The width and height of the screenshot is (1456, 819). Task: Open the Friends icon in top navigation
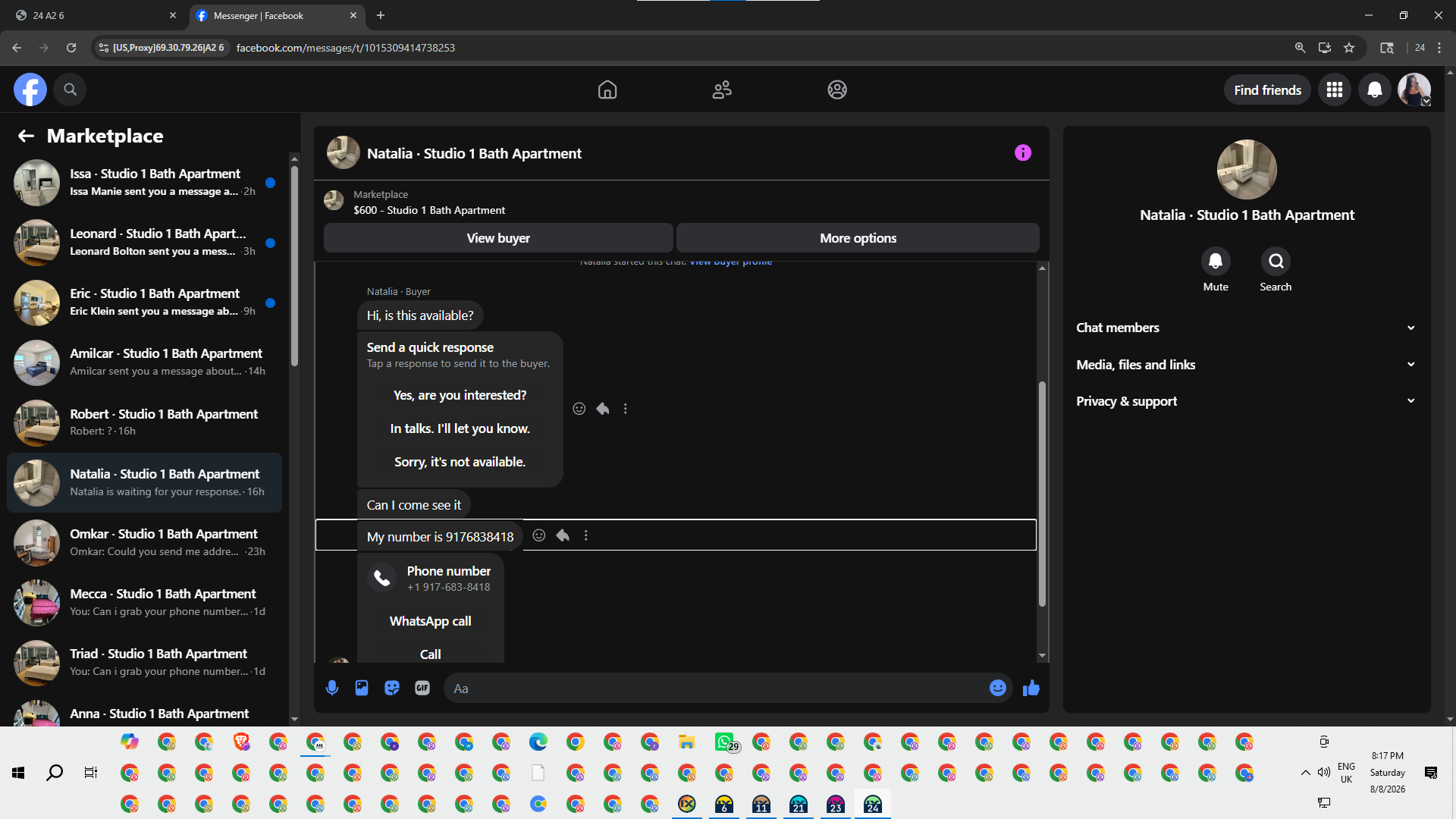[722, 89]
